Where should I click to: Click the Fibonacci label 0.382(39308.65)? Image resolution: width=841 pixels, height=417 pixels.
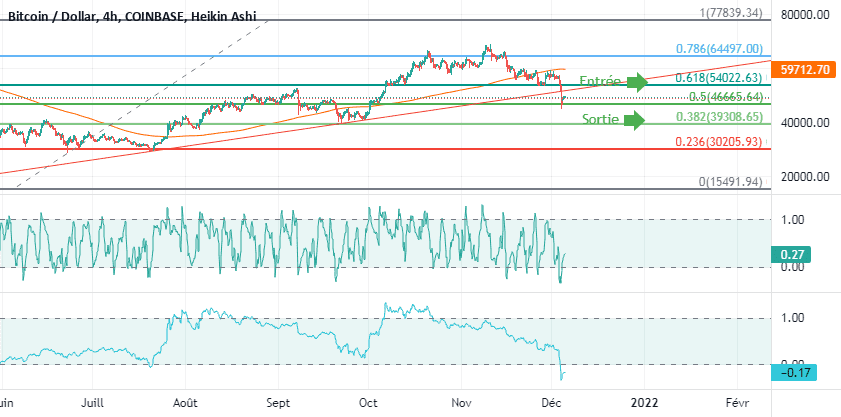click(x=719, y=116)
